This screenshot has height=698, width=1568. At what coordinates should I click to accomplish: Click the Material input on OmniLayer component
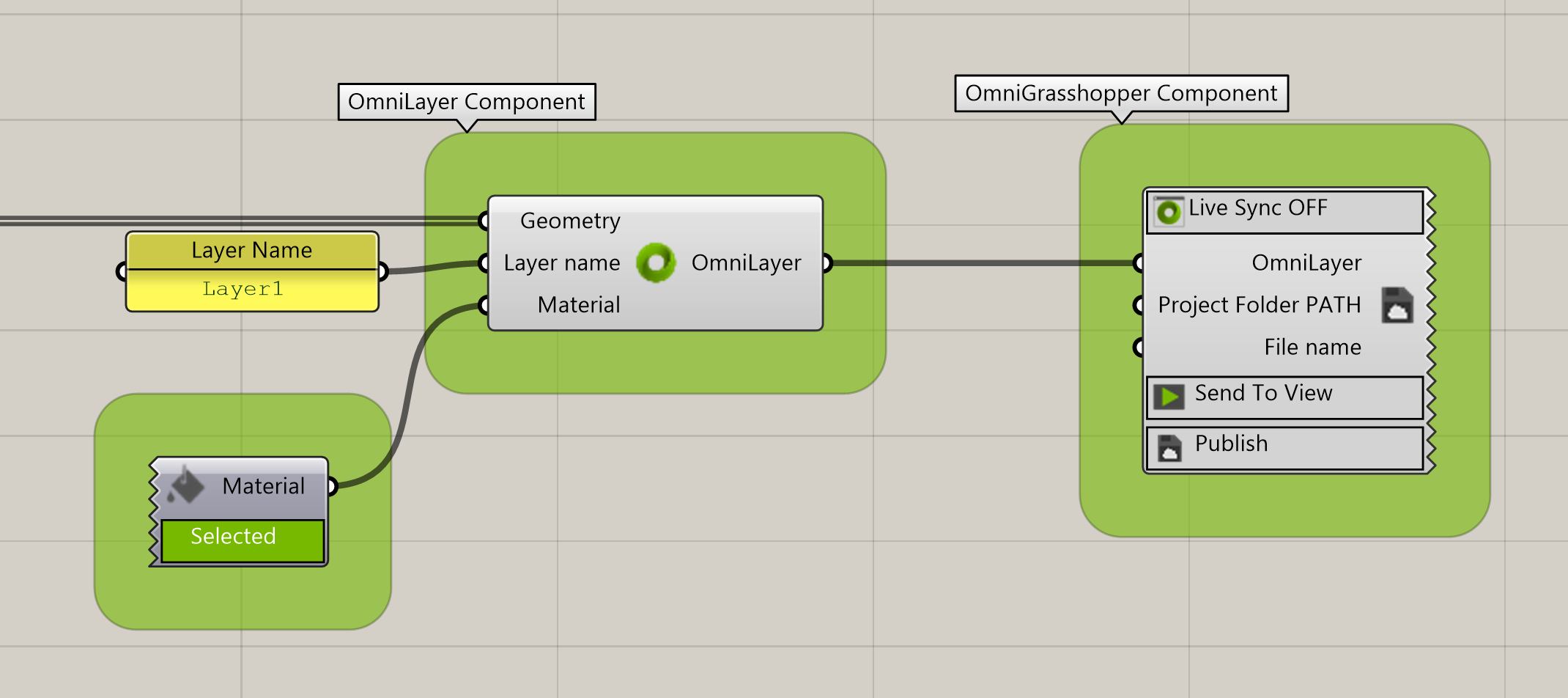pyautogui.click(x=579, y=305)
